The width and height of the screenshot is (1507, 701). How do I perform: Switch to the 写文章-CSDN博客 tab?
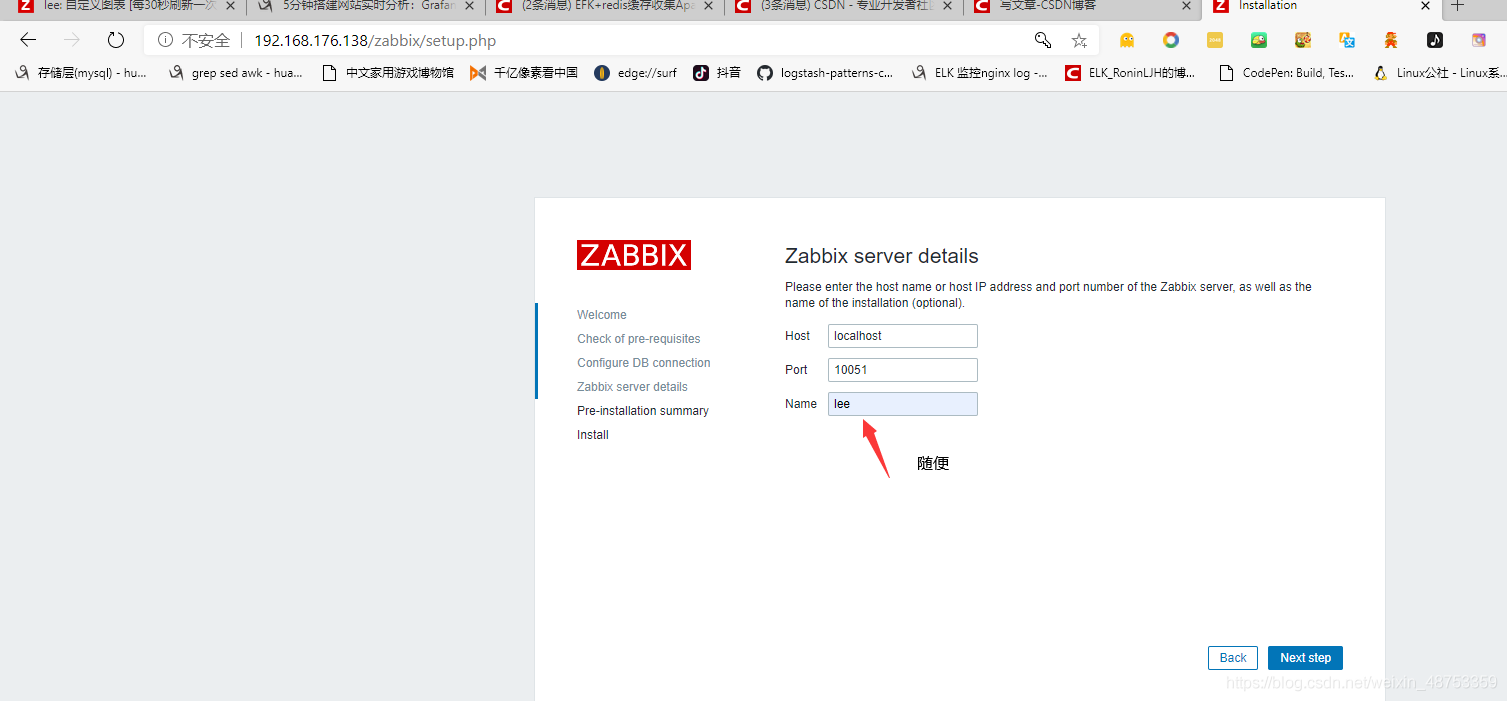(1082, 6)
